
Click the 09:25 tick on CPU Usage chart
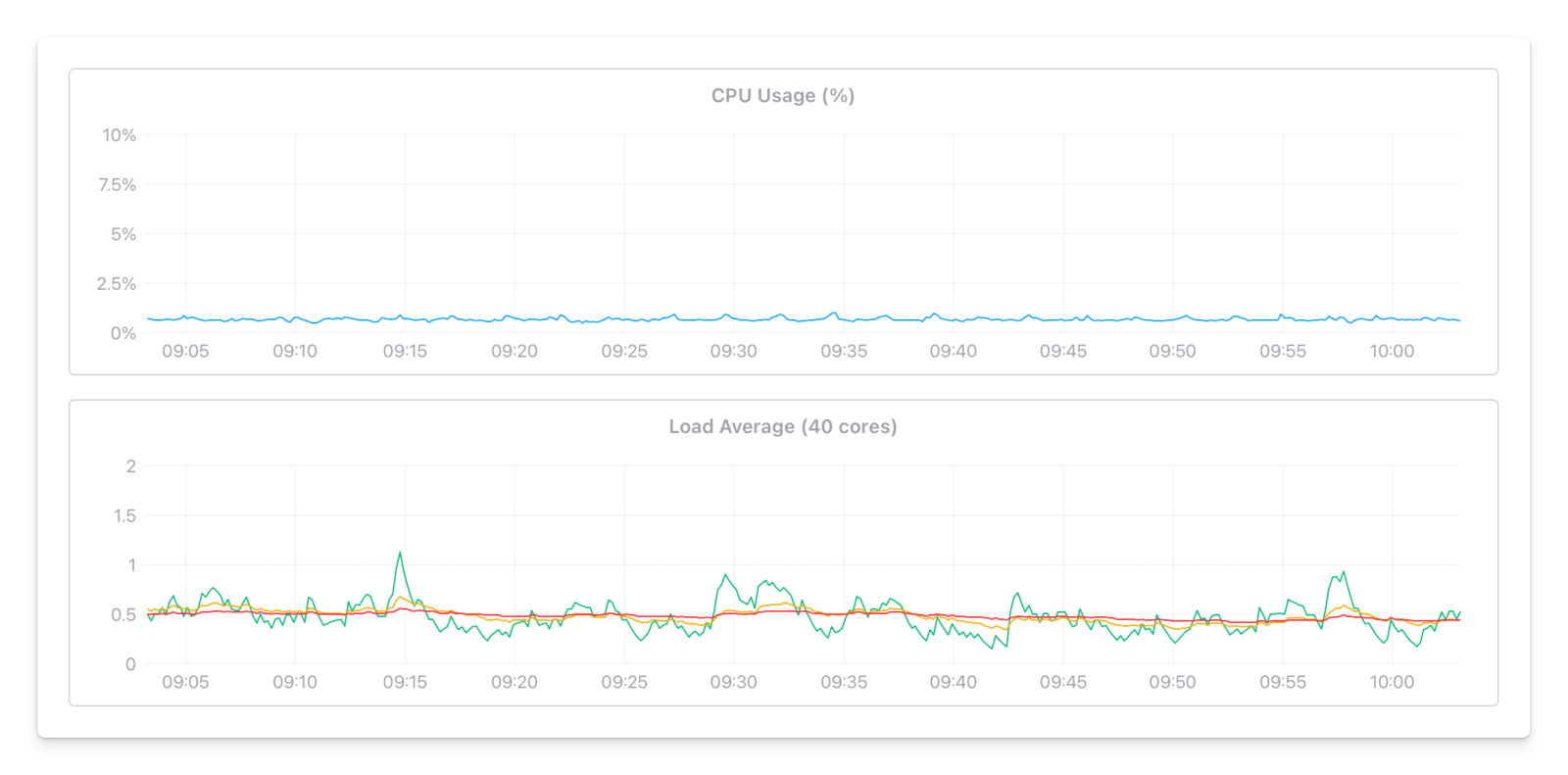pos(624,351)
